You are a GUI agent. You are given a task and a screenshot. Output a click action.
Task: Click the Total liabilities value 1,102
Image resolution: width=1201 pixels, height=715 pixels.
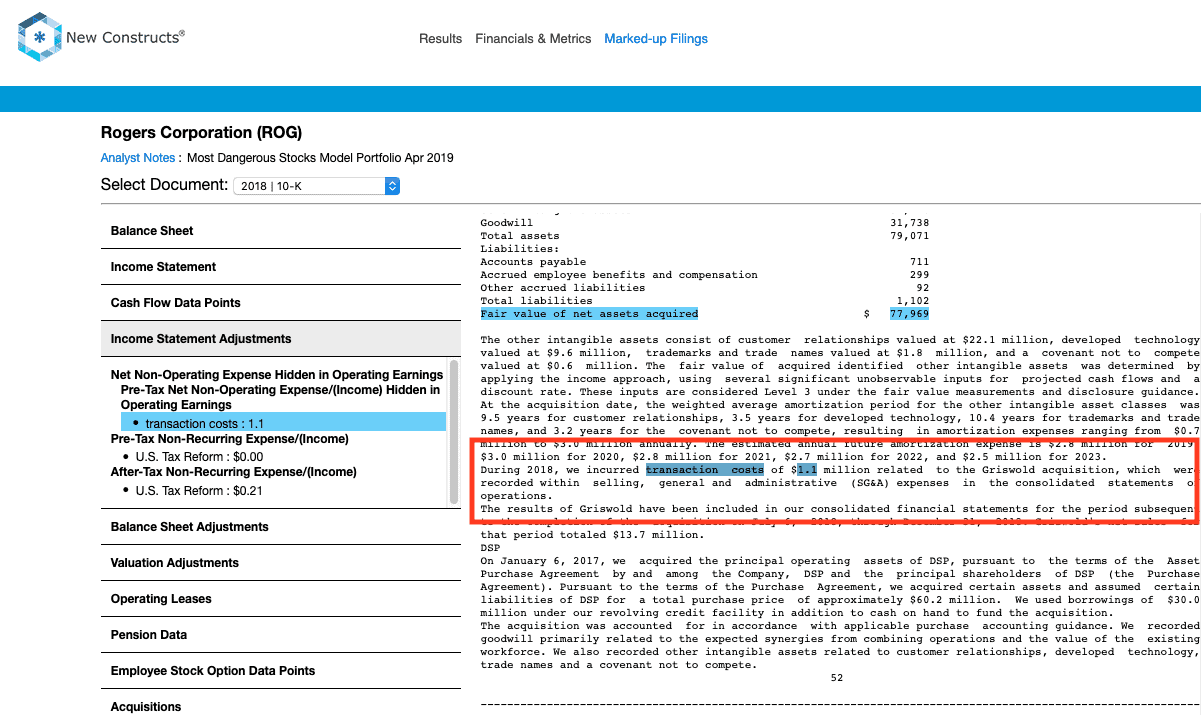(912, 300)
